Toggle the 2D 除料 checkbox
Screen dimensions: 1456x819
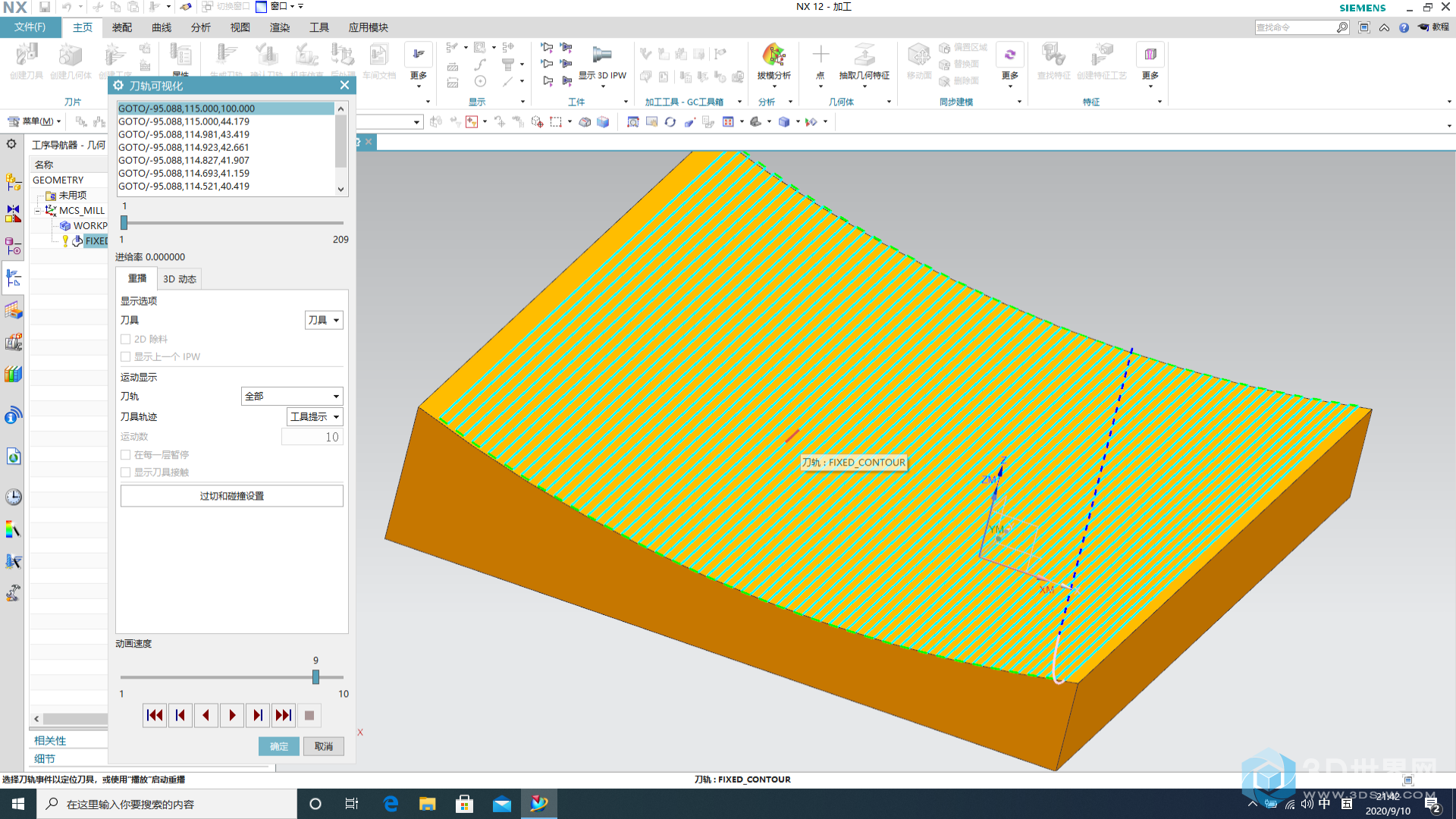[125, 339]
